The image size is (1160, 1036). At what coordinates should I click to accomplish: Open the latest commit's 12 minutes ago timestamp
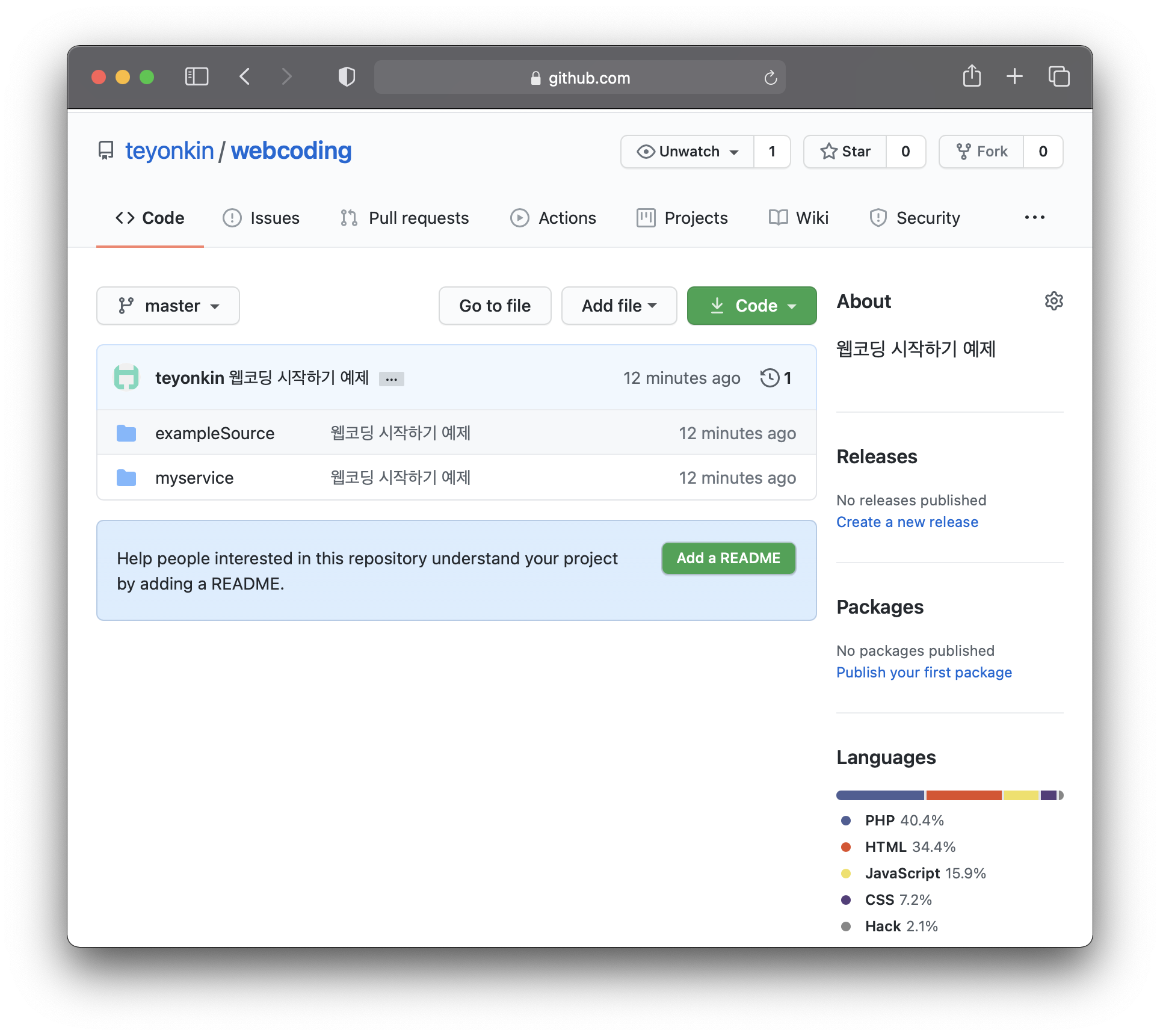(682, 378)
